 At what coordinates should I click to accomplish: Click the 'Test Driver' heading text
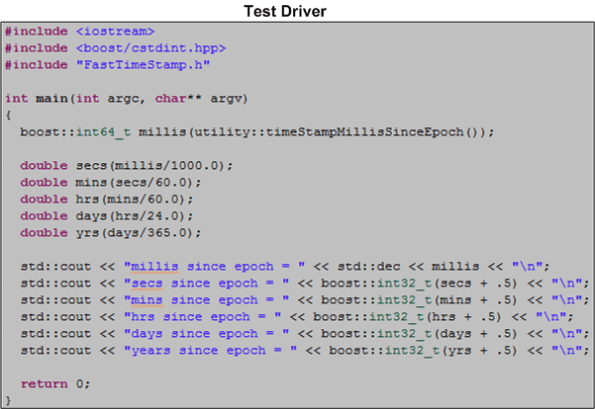pos(285,11)
